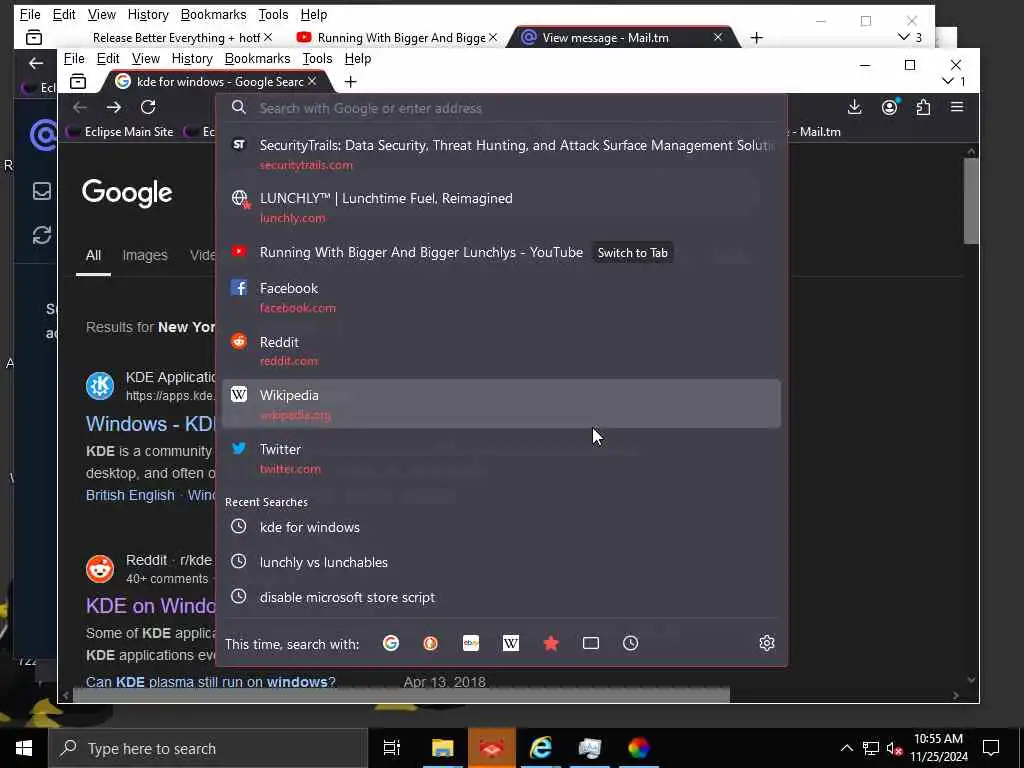1024x768 pixels.
Task: Search history with the clock icon
Action: point(630,643)
